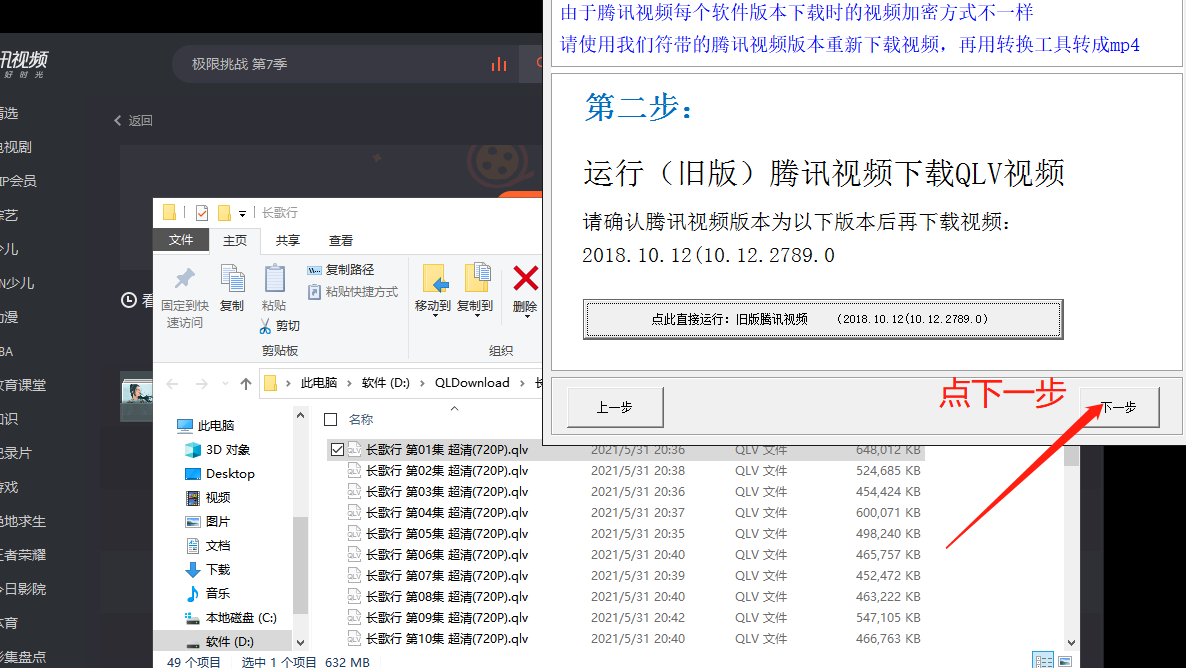Click the 名称 column header
Image resolution: width=1186 pixels, height=668 pixels.
pyautogui.click(x=361, y=419)
